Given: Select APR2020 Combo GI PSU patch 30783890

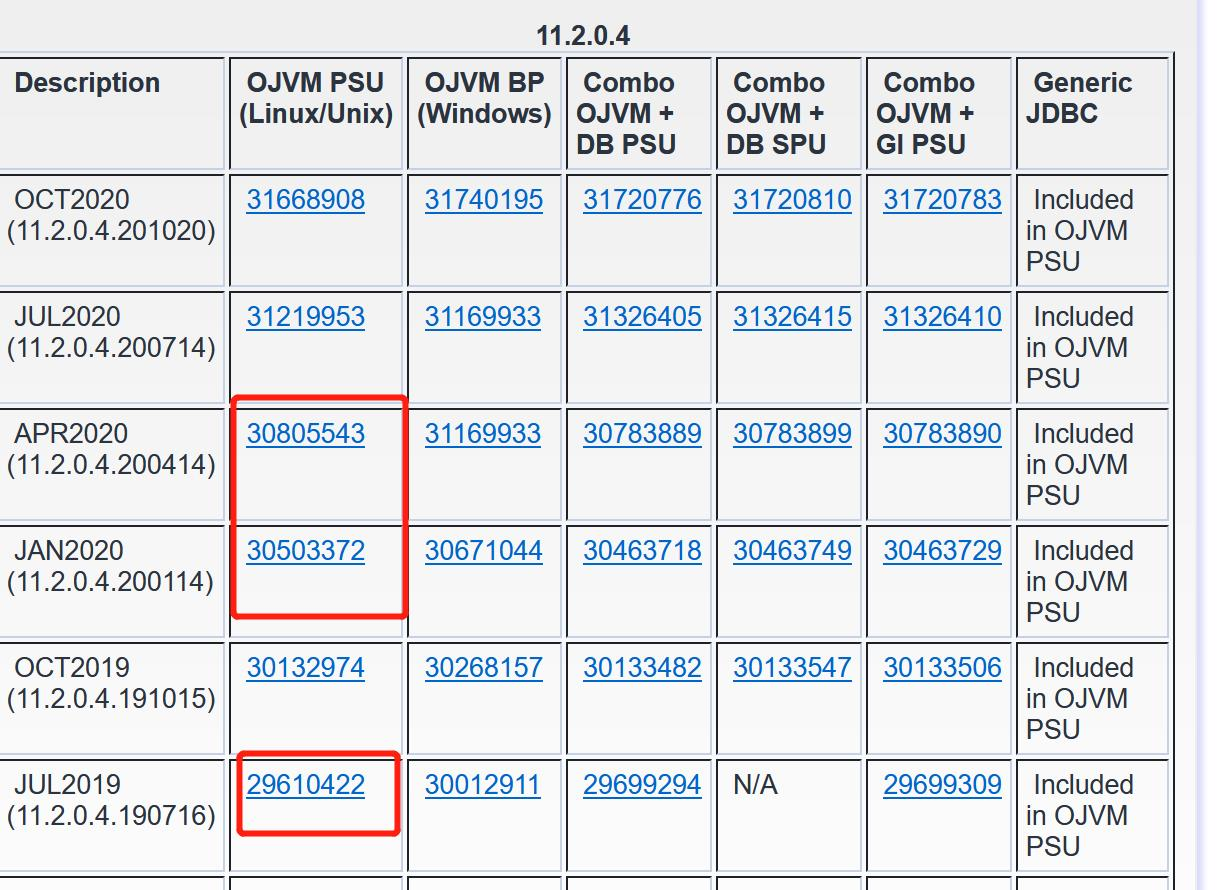Looking at the screenshot, I should pos(941,434).
